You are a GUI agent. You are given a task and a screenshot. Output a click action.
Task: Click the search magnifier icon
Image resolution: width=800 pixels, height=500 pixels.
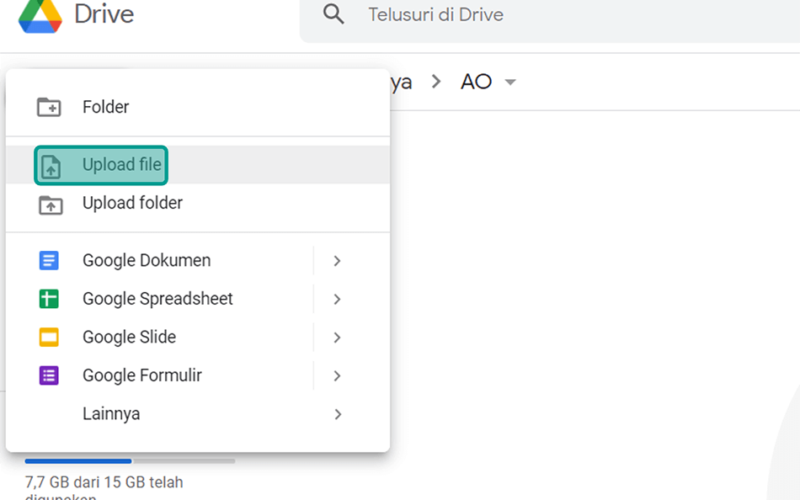click(334, 14)
